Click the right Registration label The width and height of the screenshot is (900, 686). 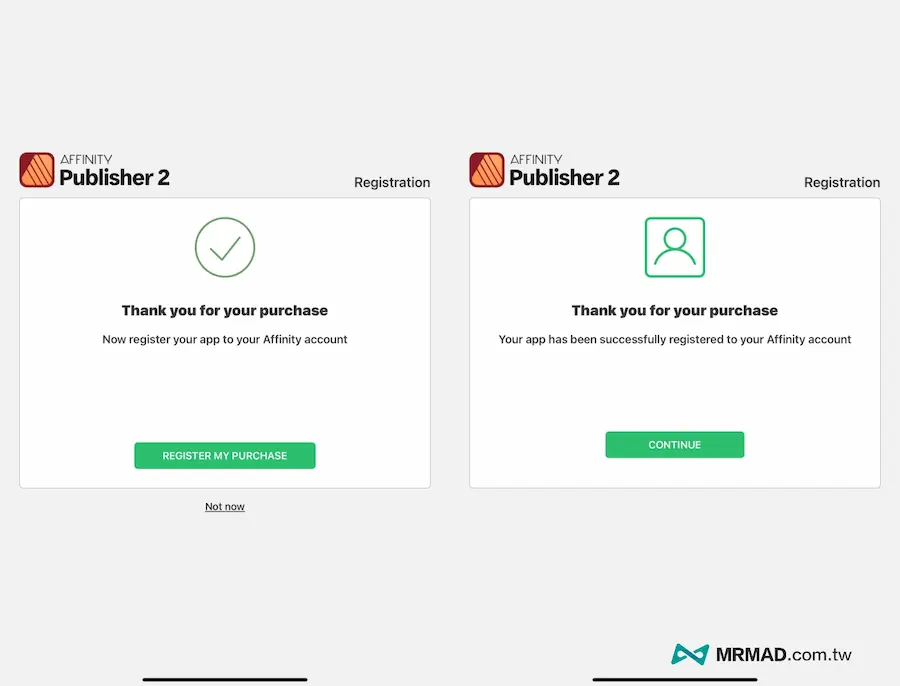[842, 183]
